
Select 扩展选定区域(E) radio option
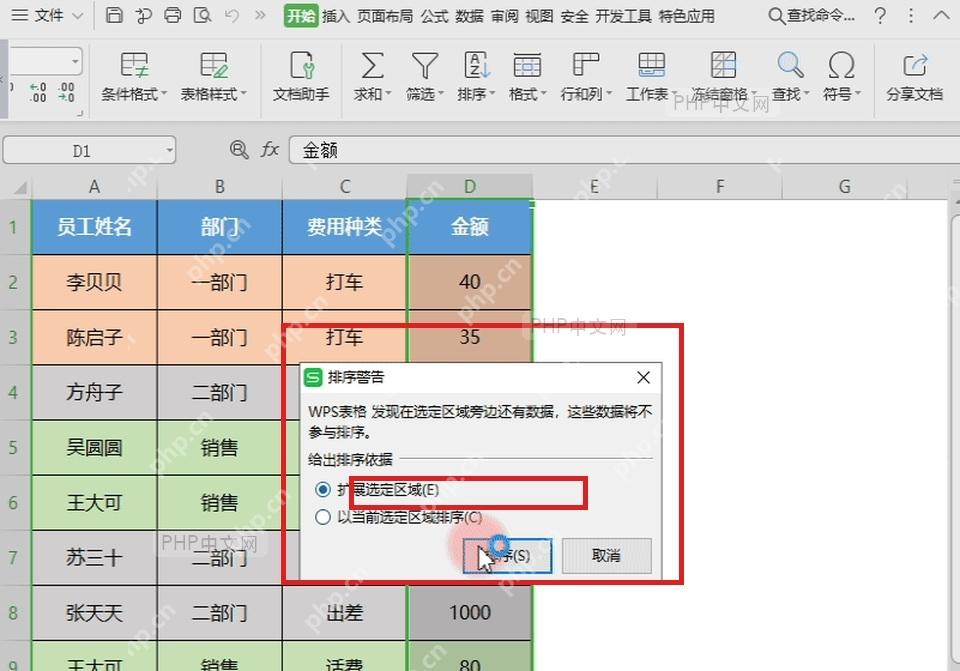323,489
